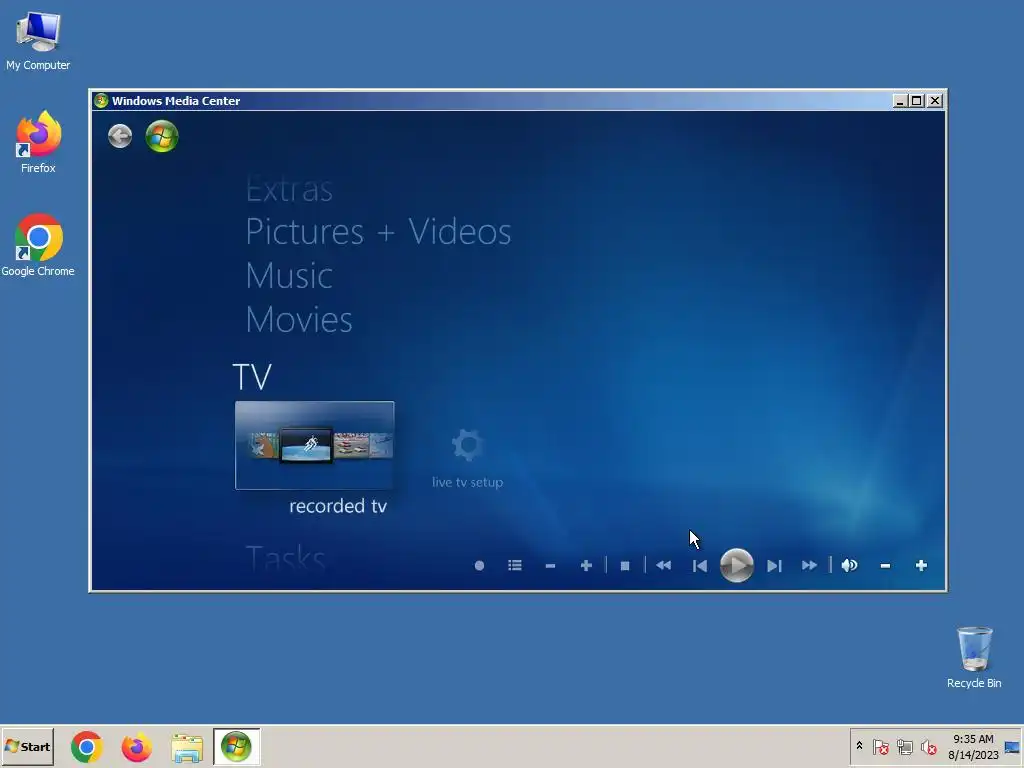Click the muted volume tray icon
Image resolution: width=1024 pixels, height=768 pixels.
click(x=929, y=746)
